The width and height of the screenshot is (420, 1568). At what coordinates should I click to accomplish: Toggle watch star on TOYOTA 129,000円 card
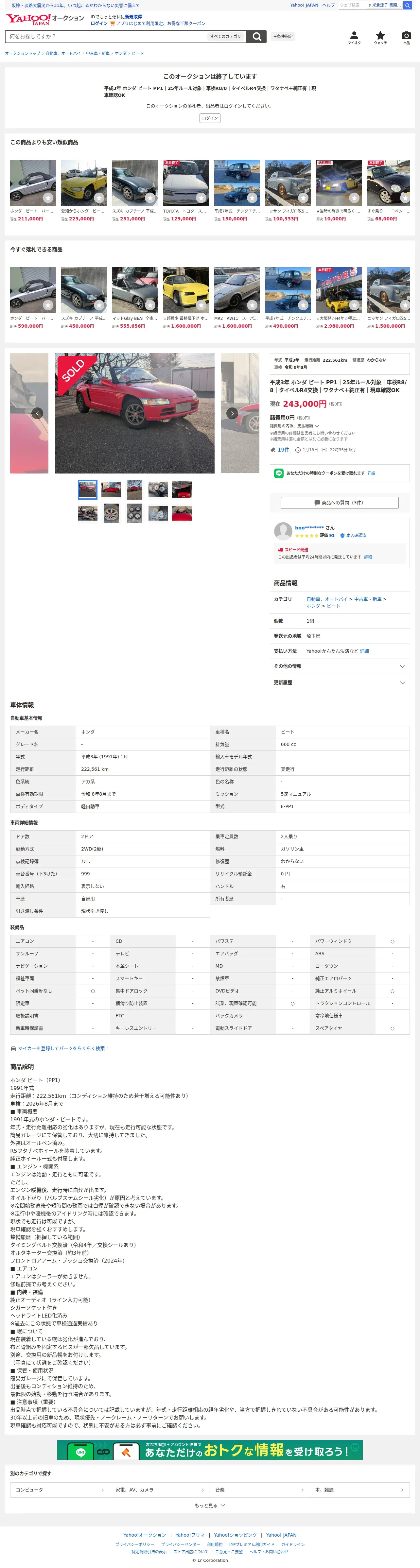201,198
